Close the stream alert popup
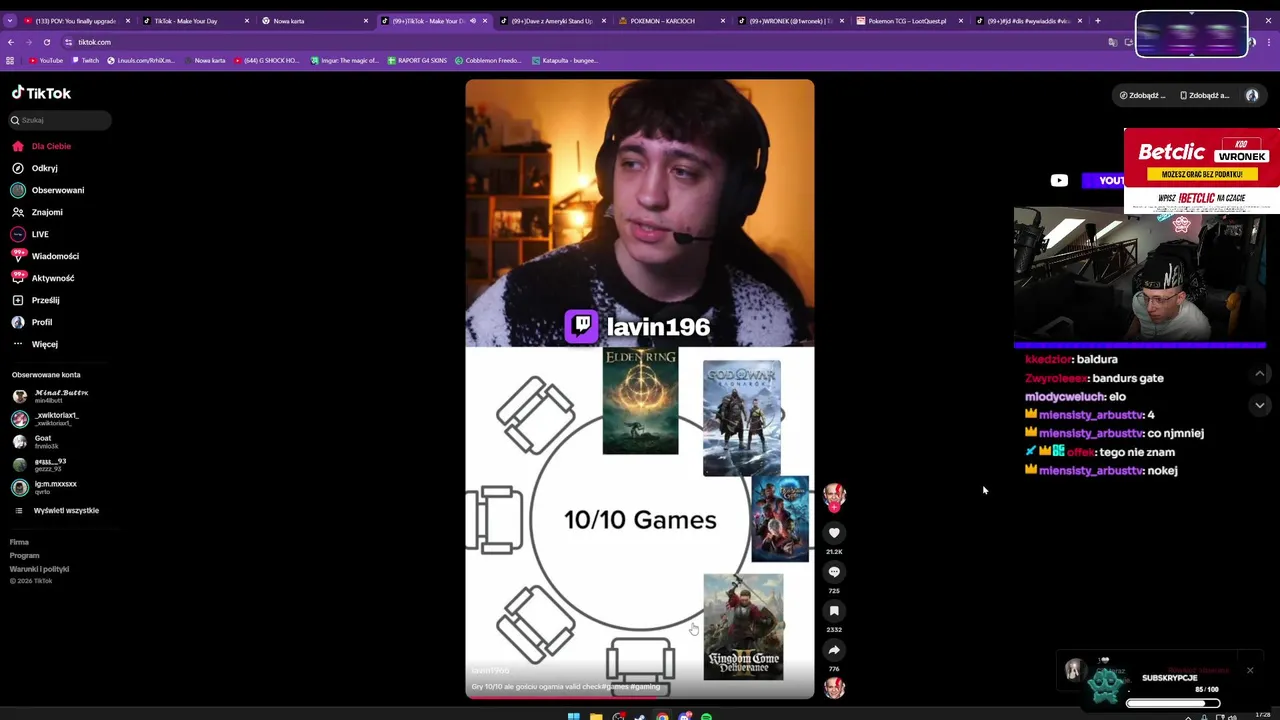This screenshot has width=1280, height=720. pos(1250,670)
